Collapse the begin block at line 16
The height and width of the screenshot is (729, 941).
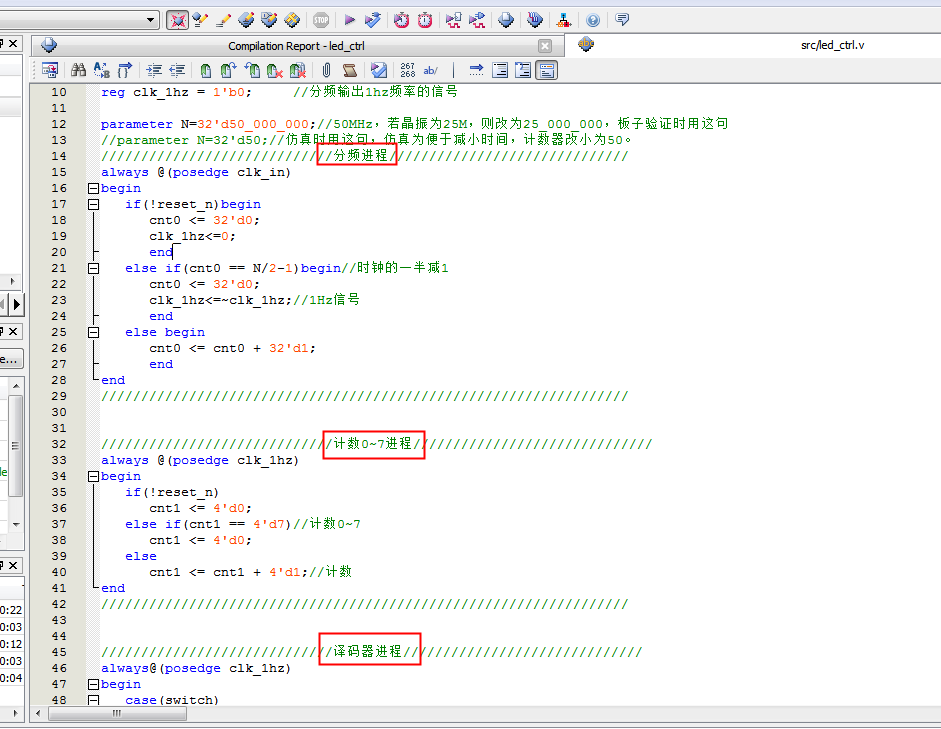click(94, 188)
